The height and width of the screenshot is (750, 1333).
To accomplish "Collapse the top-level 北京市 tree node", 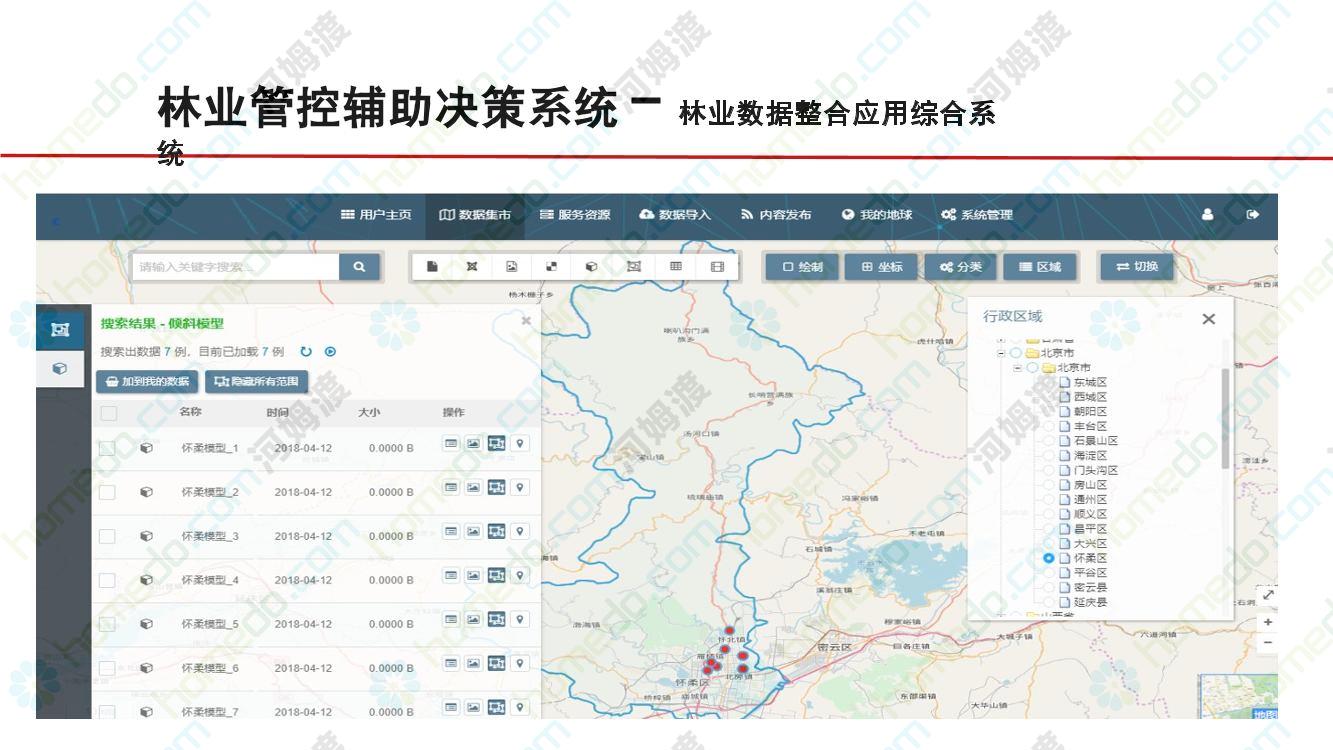I will tap(1000, 353).
